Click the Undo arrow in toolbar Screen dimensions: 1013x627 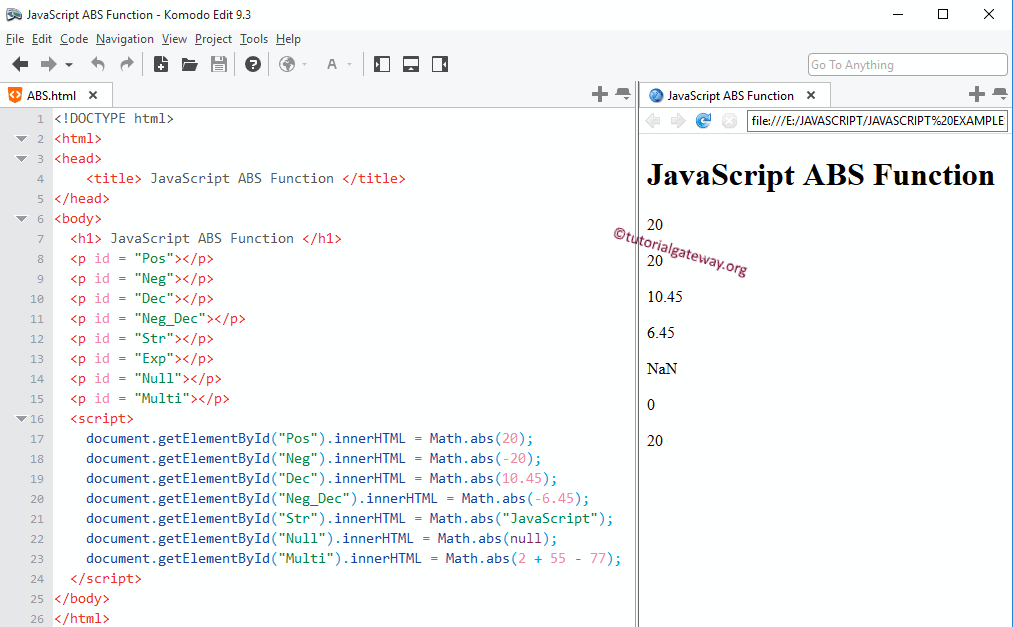tap(97, 65)
